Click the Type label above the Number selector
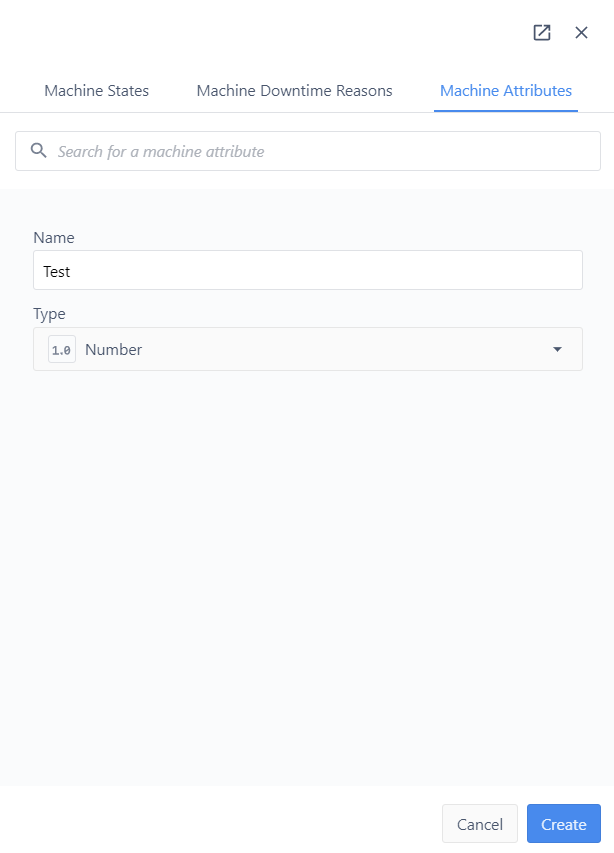Viewport: 614px width, 853px height. pyautogui.click(x=49, y=313)
